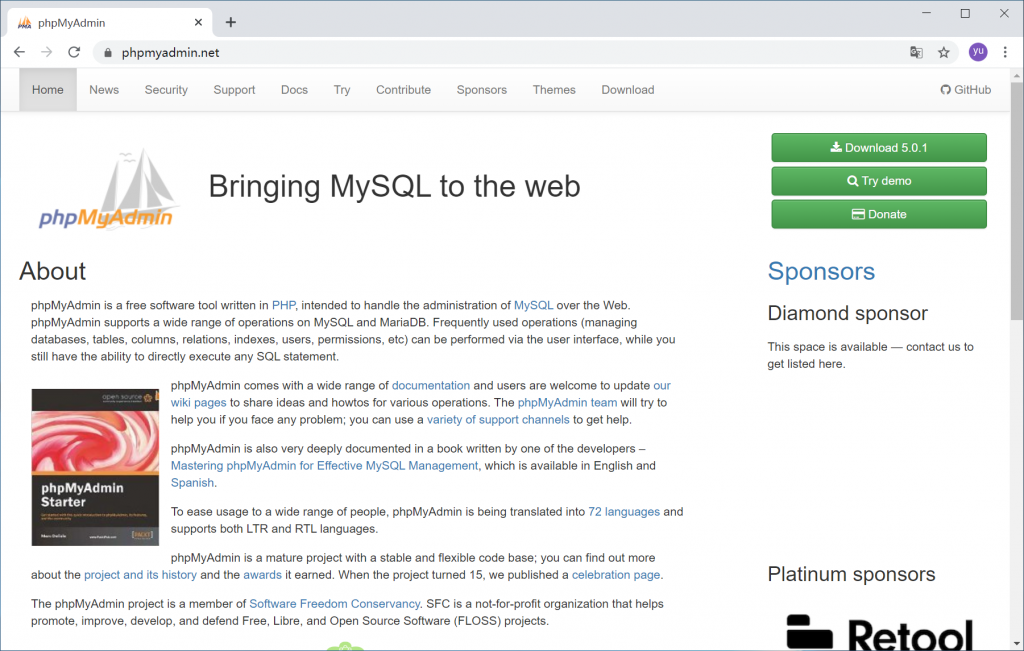Viewport: 1024px width, 651px height.
Task: Click the browser back arrow
Action: [19, 53]
